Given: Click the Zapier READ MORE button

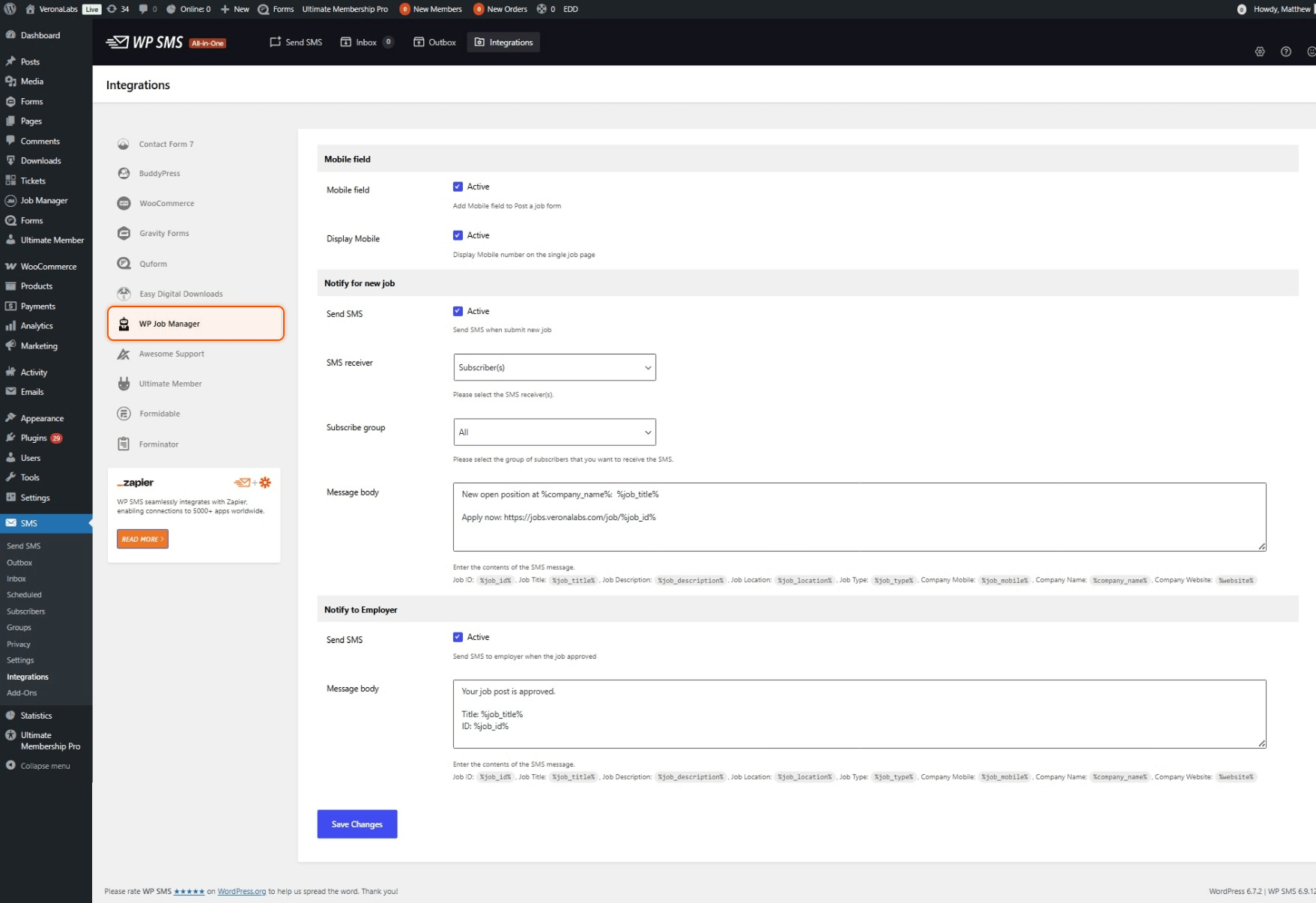Looking at the screenshot, I should pyautogui.click(x=142, y=539).
